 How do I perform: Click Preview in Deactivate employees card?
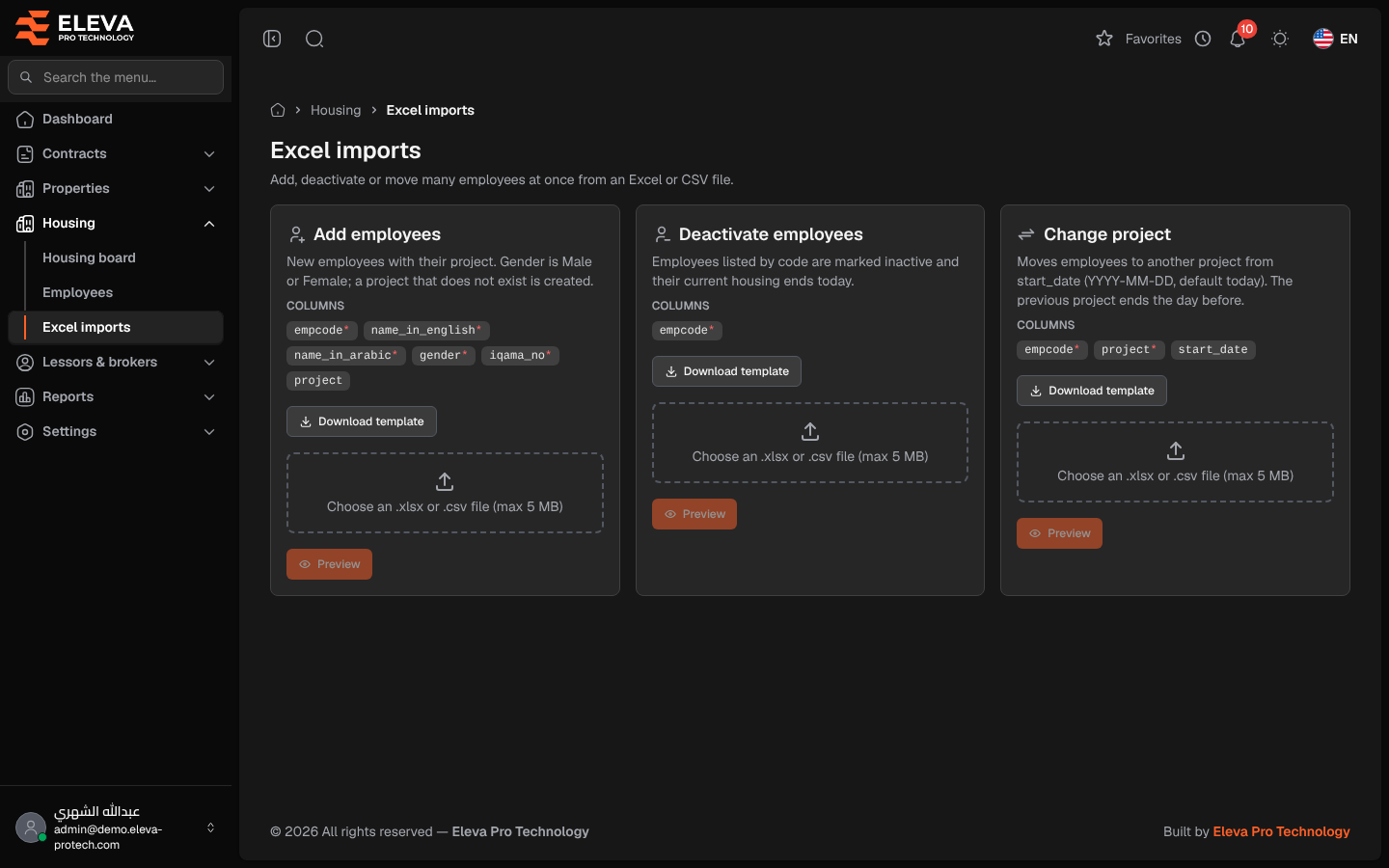click(694, 514)
